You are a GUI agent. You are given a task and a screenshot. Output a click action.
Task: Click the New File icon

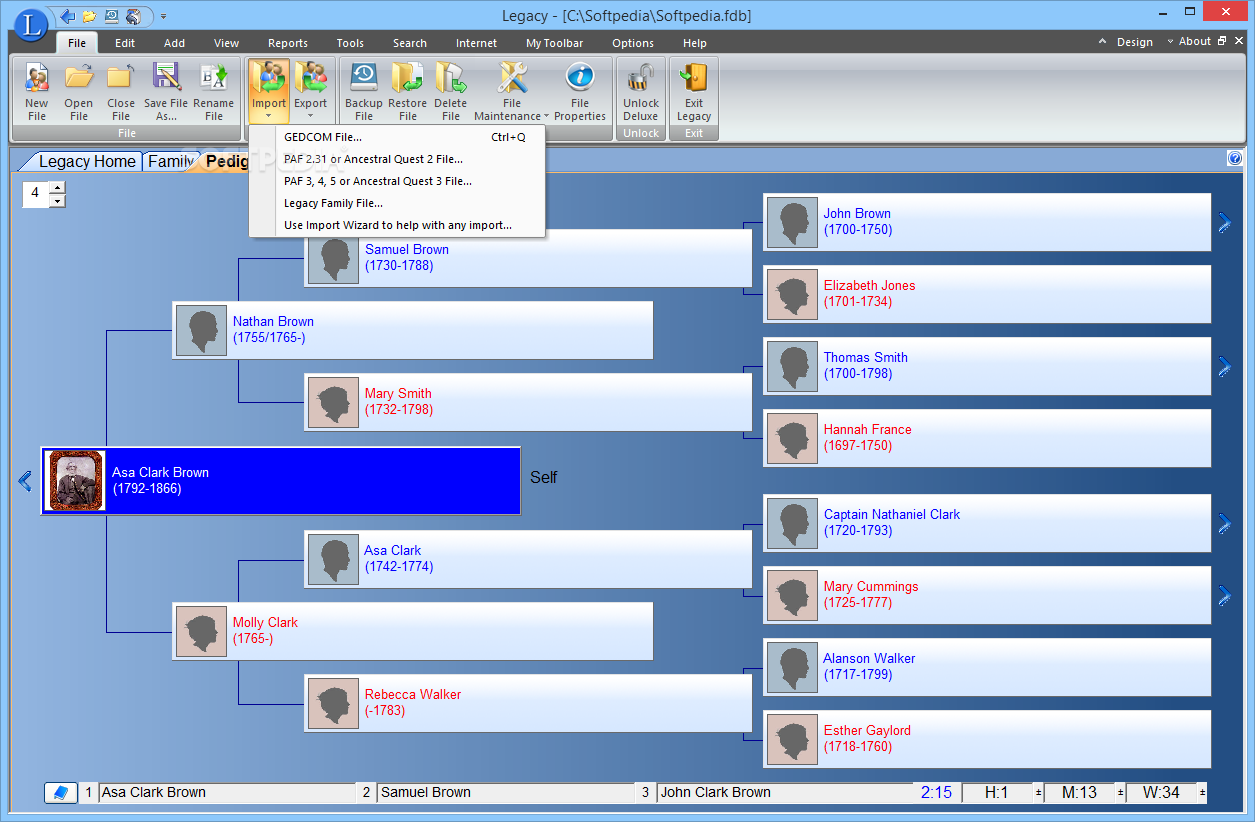click(x=37, y=78)
